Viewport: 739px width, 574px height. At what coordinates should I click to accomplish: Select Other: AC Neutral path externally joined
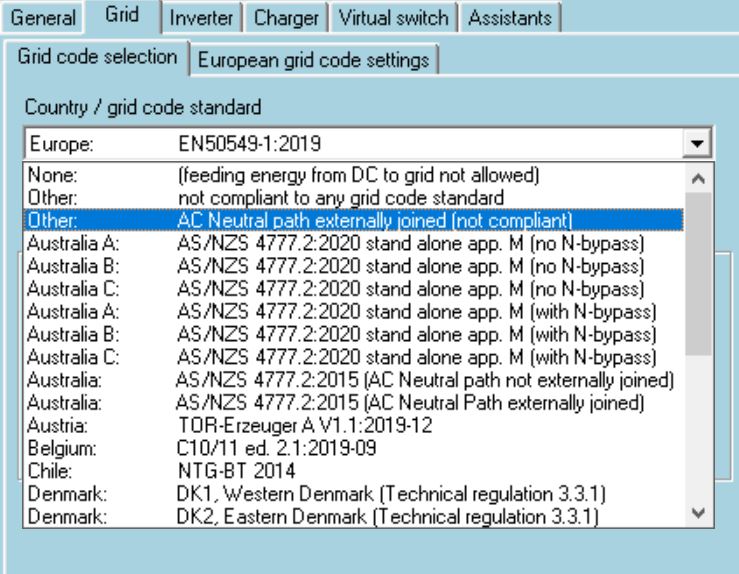coord(353,221)
